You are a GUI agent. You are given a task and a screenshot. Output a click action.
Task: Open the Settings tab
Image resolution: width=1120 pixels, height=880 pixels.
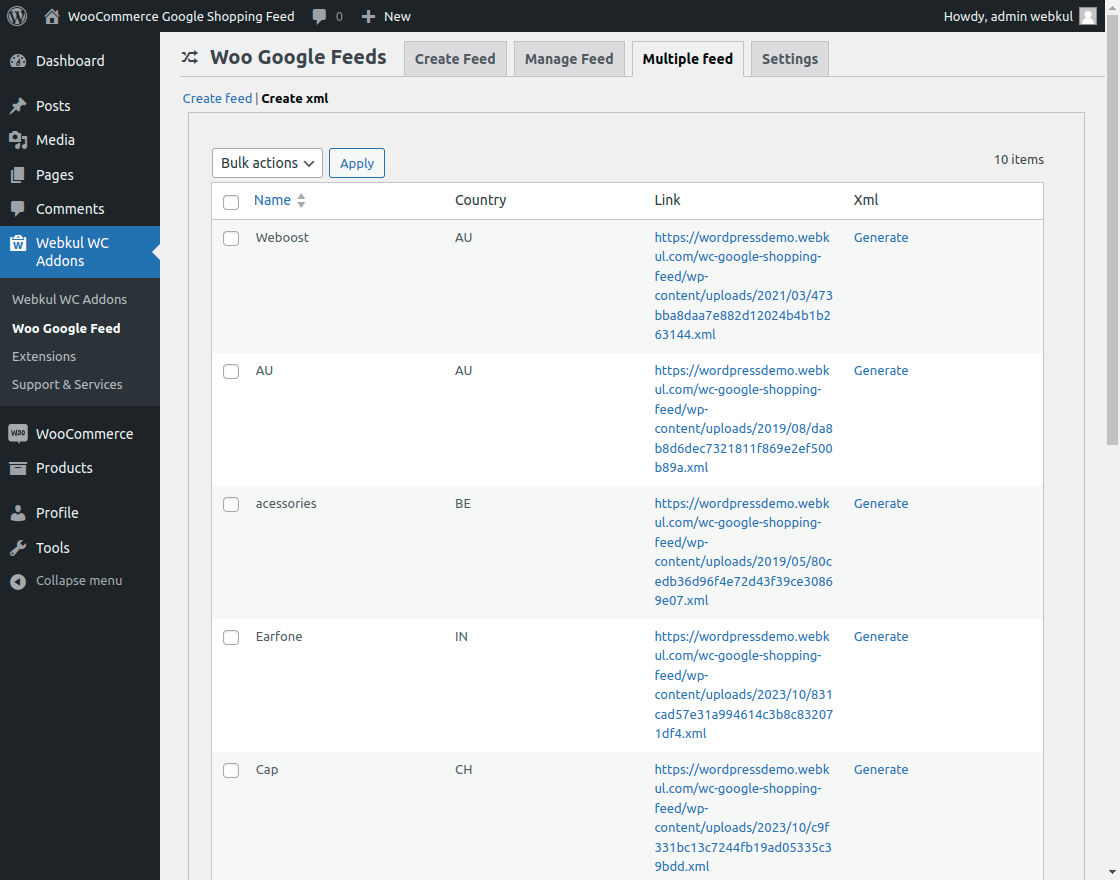789,58
